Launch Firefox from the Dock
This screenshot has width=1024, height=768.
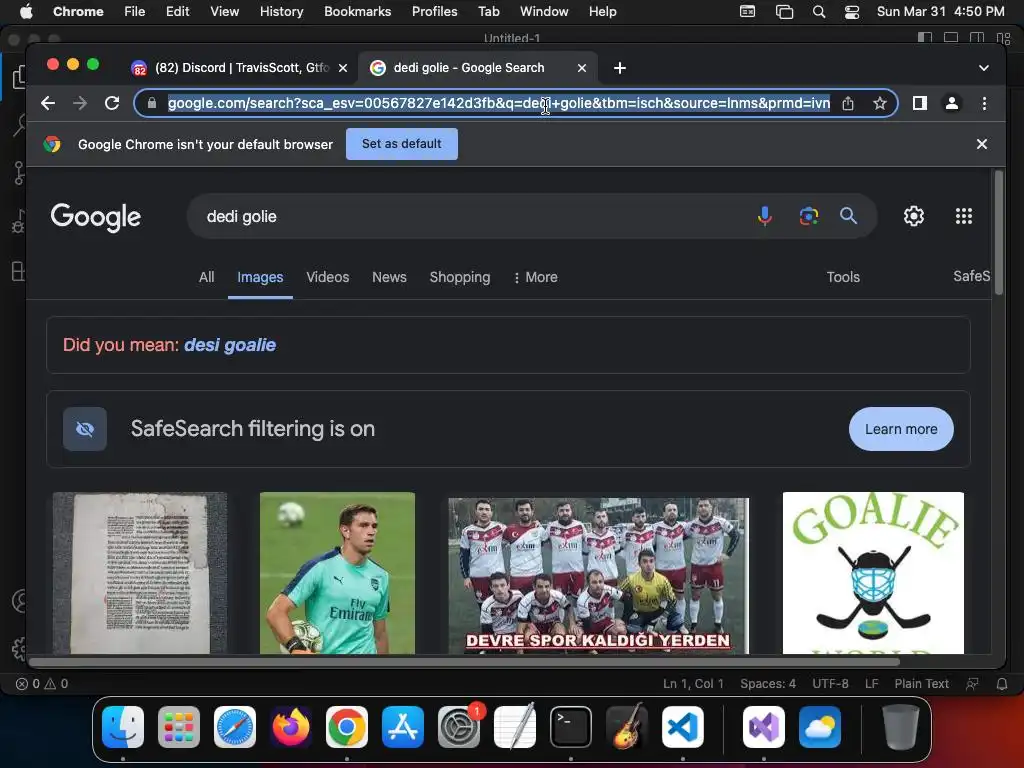tap(291, 727)
